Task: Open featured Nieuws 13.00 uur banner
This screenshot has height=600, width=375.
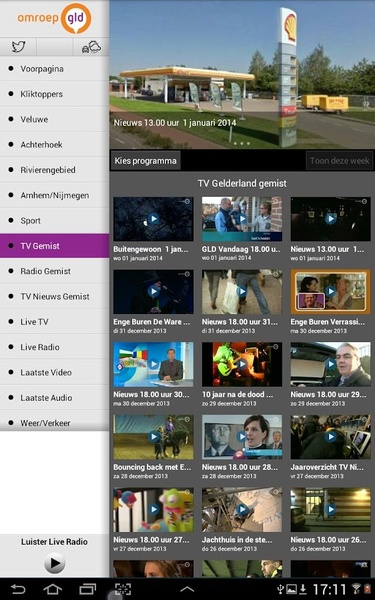Action: click(242, 75)
